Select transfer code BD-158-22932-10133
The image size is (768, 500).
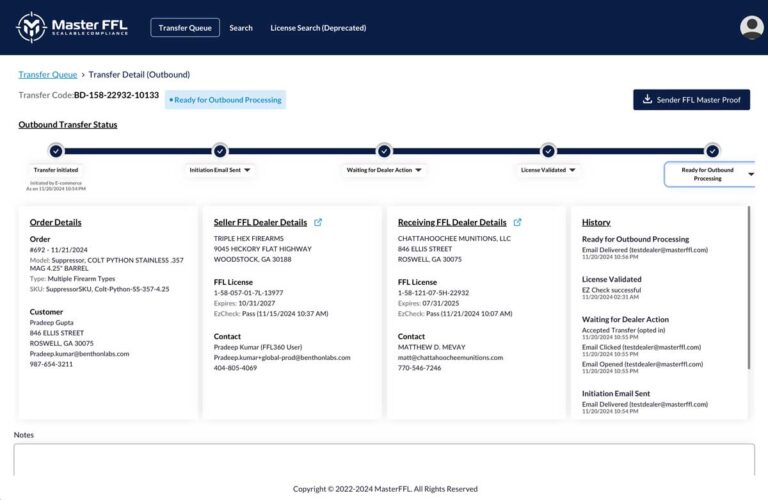116,95
